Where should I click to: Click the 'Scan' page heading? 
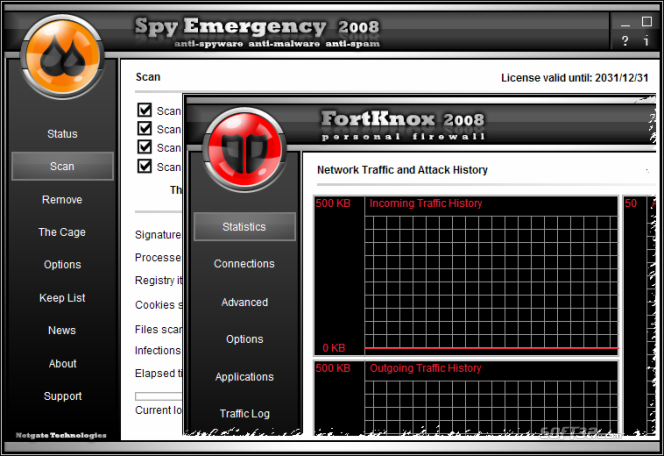tap(148, 77)
